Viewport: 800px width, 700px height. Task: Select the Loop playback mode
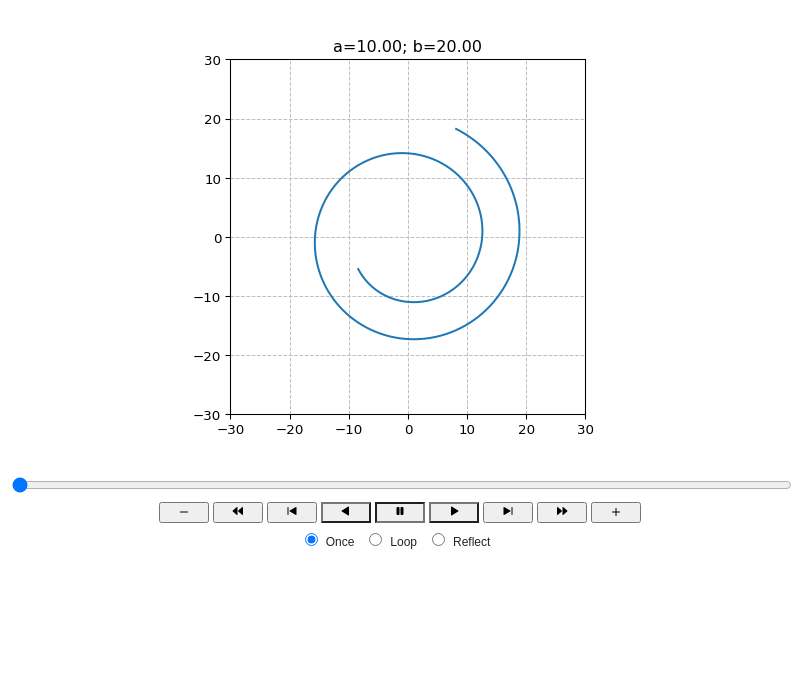tap(376, 540)
